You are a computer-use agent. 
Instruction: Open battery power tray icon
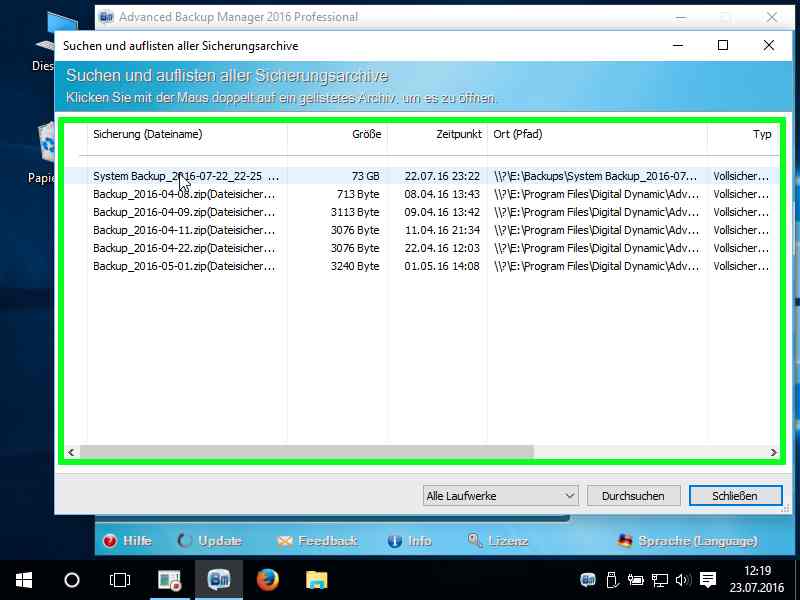pos(635,580)
